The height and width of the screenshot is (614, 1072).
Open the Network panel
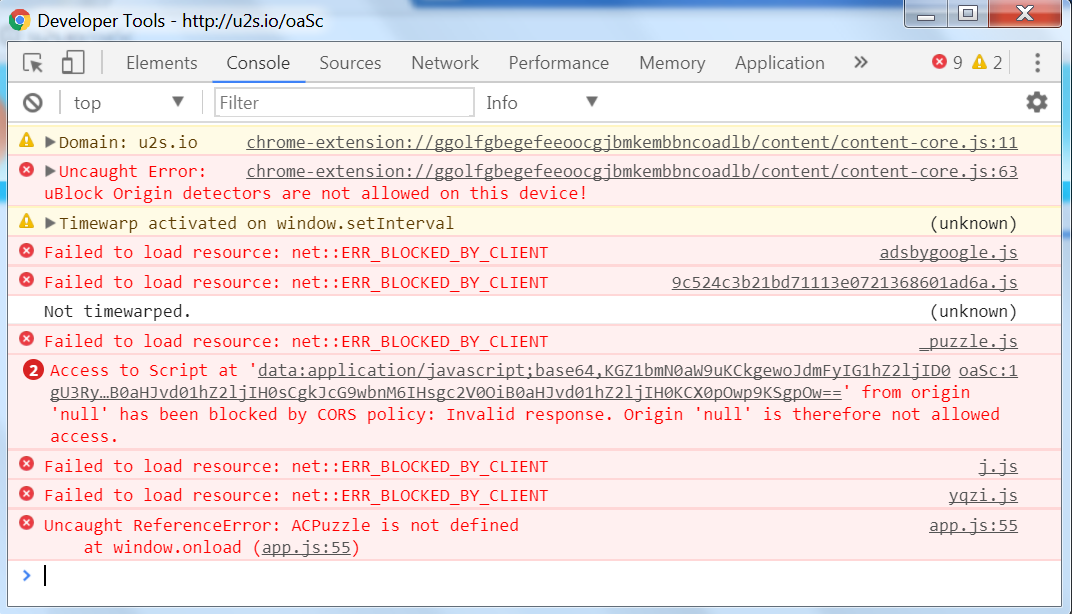click(x=444, y=62)
